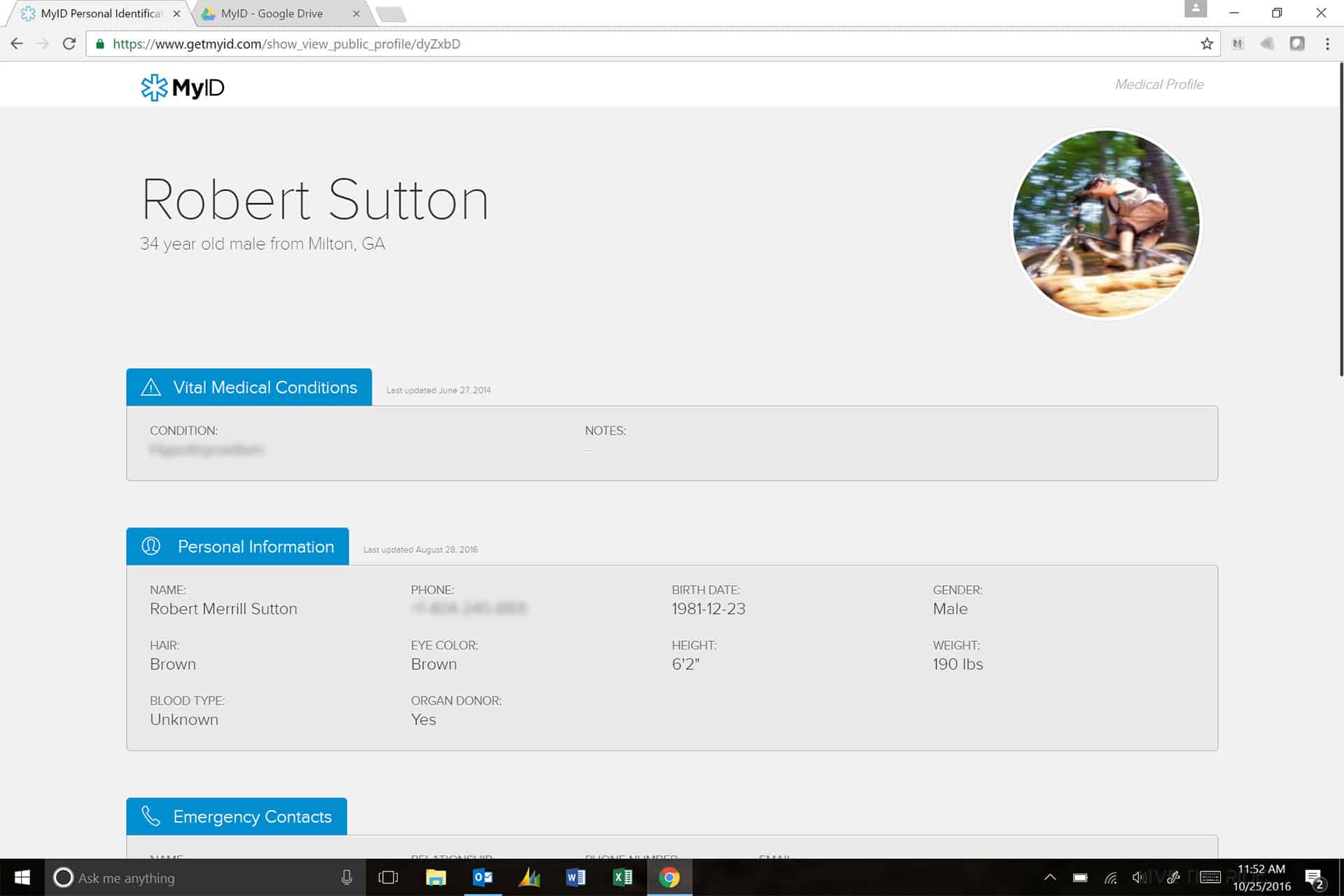Click the hair value Brown

click(173, 664)
